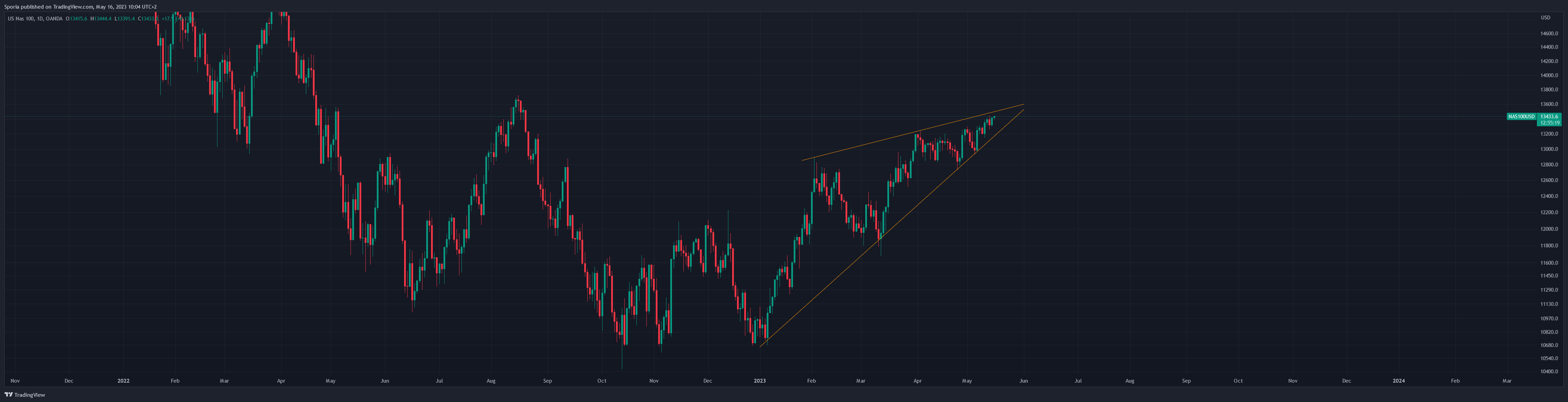
Task: Click the 10540.0 price axis label
Action: pos(1549,358)
